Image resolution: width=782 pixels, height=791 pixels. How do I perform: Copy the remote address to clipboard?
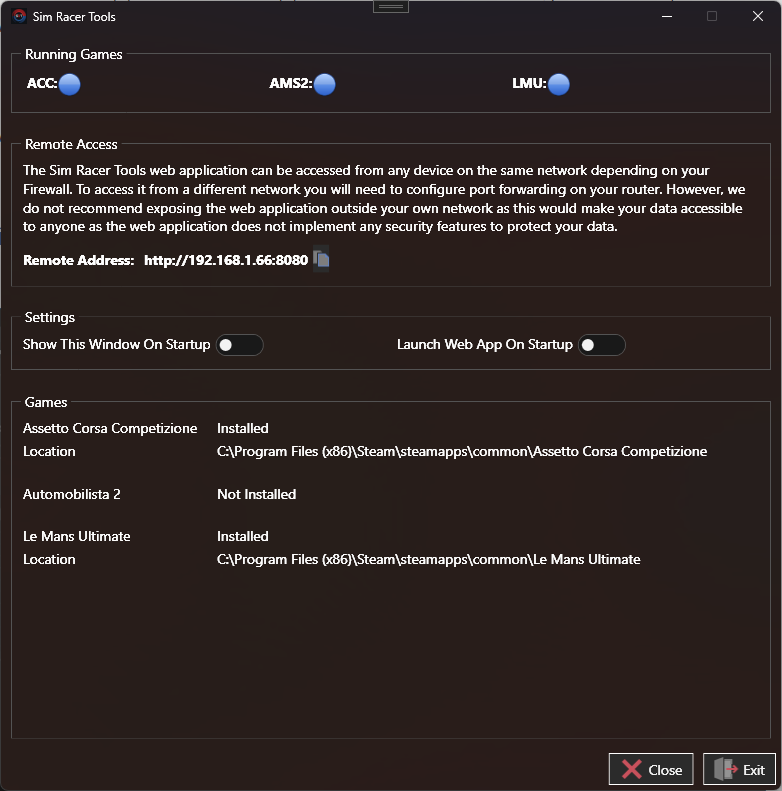click(321, 259)
